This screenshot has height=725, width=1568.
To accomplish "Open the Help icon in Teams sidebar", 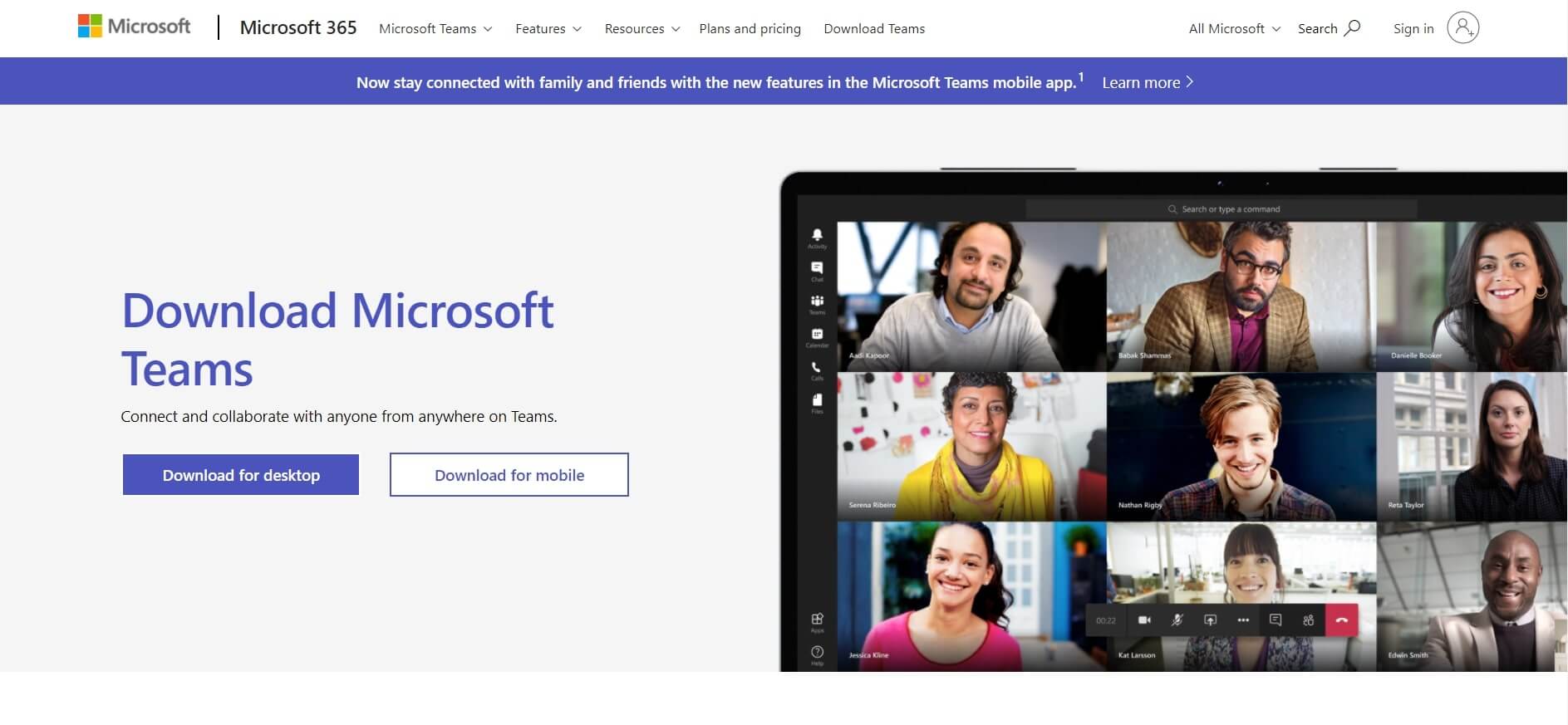I will tap(817, 653).
